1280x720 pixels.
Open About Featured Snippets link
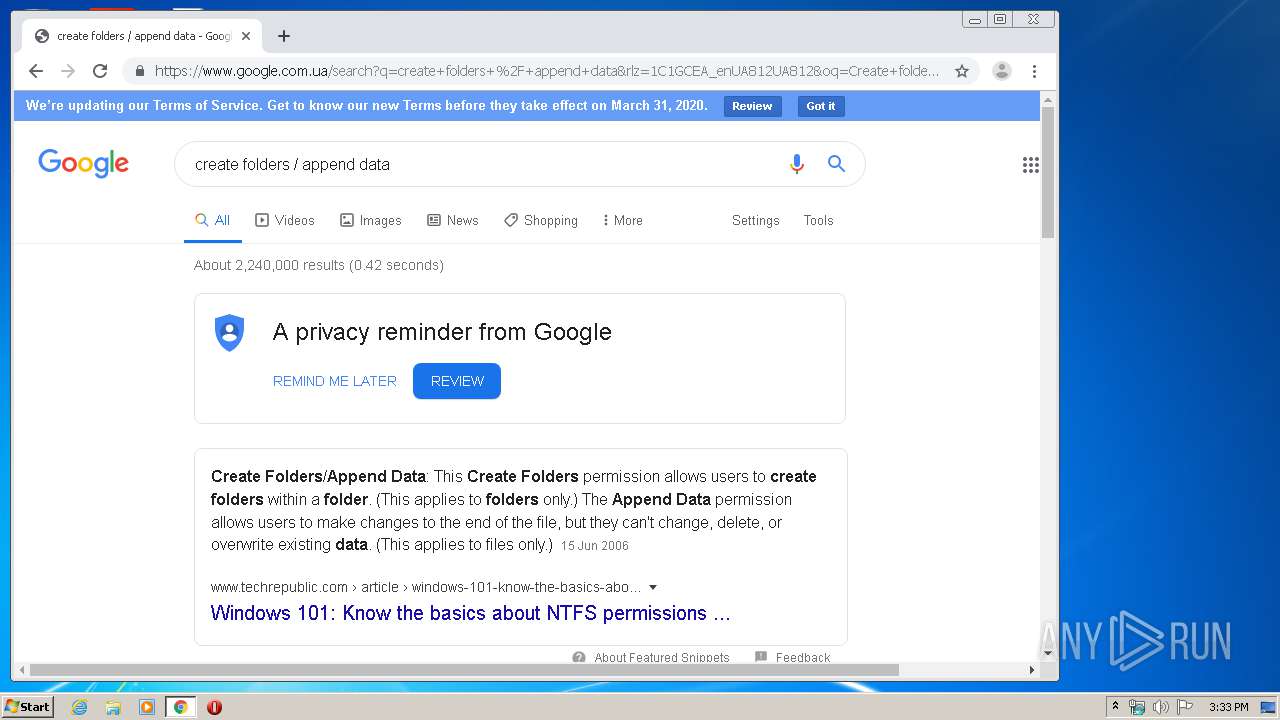pyautogui.click(x=661, y=657)
